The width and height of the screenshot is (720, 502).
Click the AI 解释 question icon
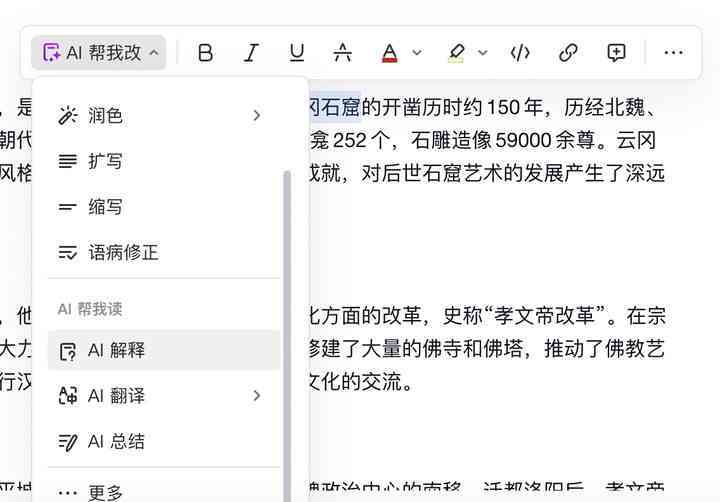click(68, 351)
